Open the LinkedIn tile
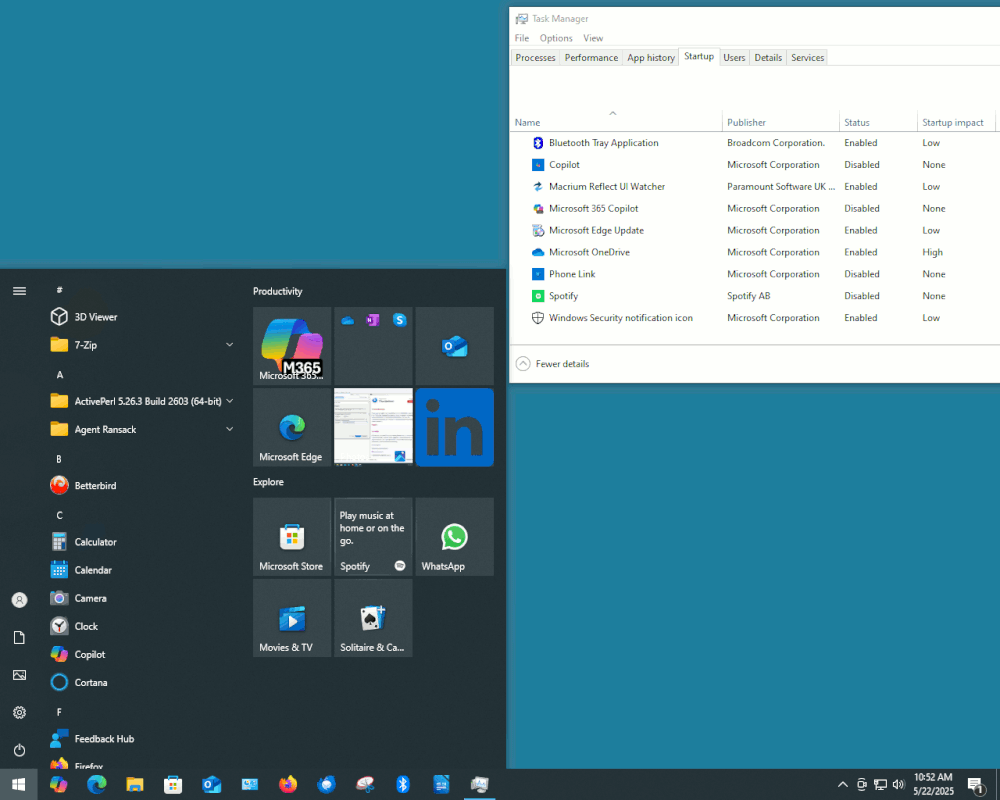This screenshot has width=1000, height=800. coord(455,427)
